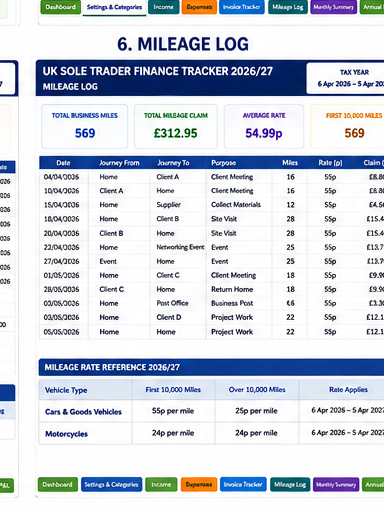Select the Total Mileage Claim value £312.95
384x512 pixels.
coord(175,133)
